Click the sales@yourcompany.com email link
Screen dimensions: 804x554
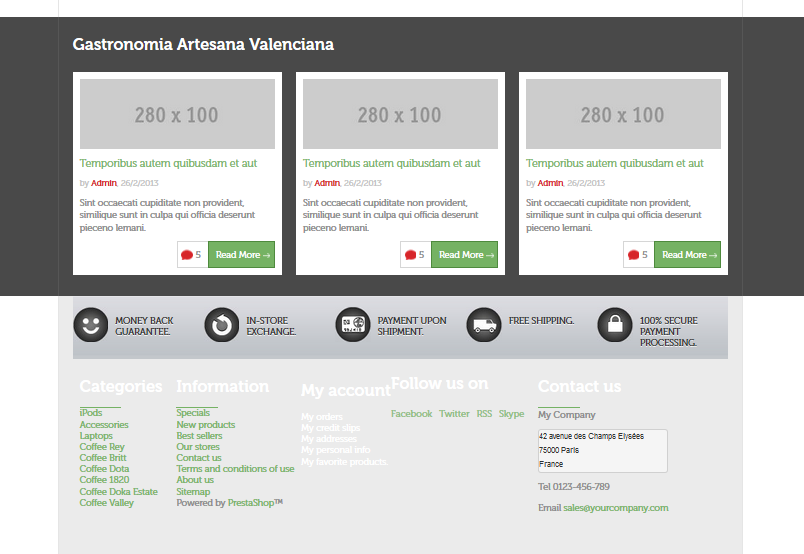[615, 508]
